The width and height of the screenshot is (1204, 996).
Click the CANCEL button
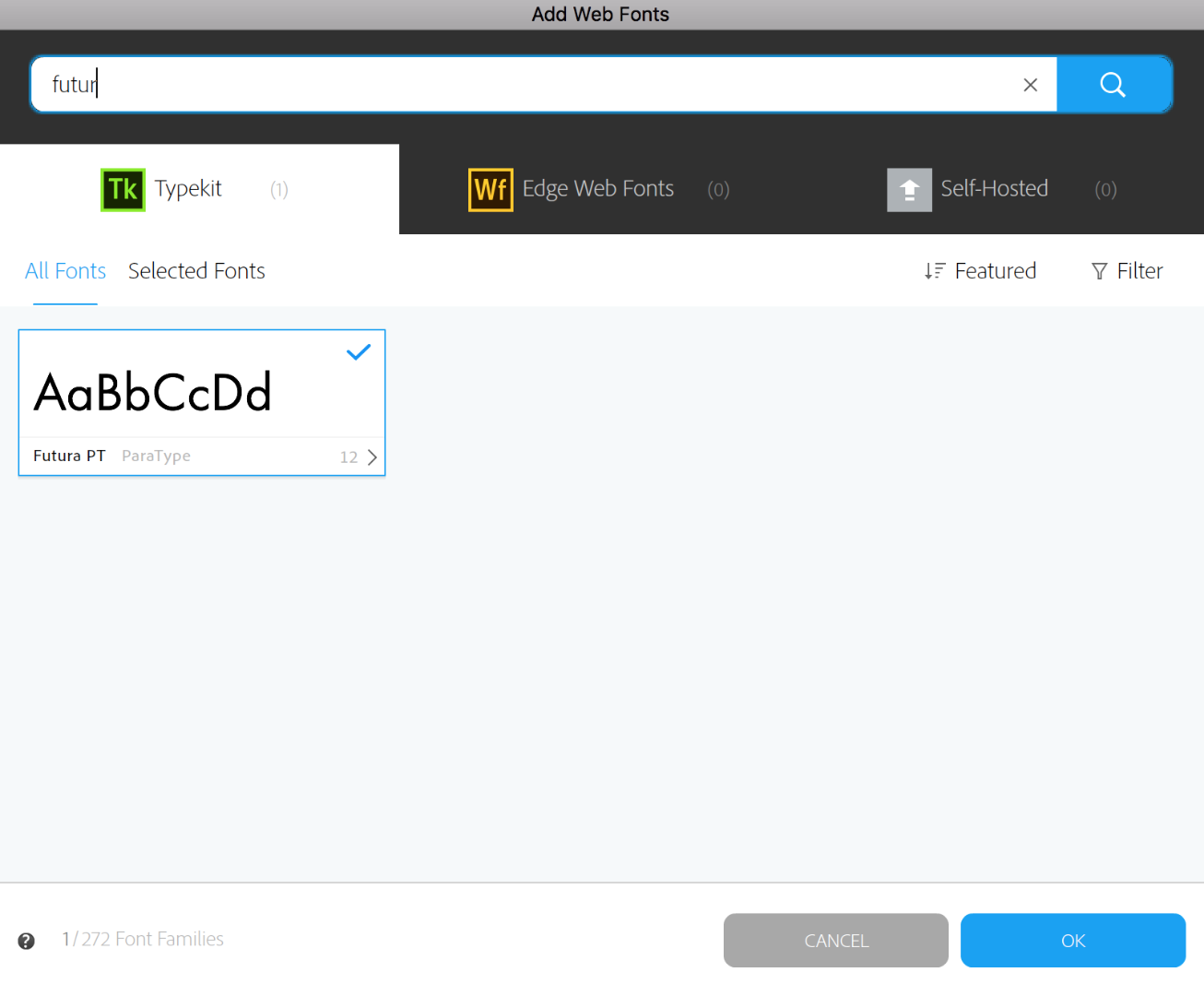pos(836,941)
